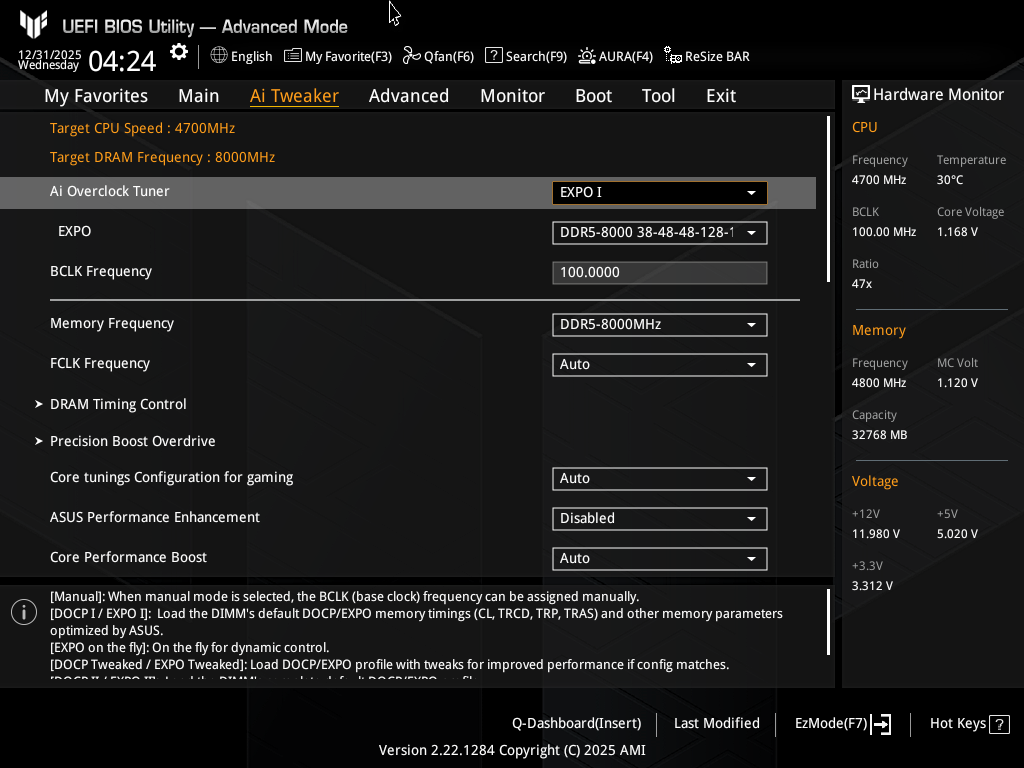The width and height of the screenshot is (1024, 768).
Task: Open AURA(F4) lighting settings
Action: [615, 56]
